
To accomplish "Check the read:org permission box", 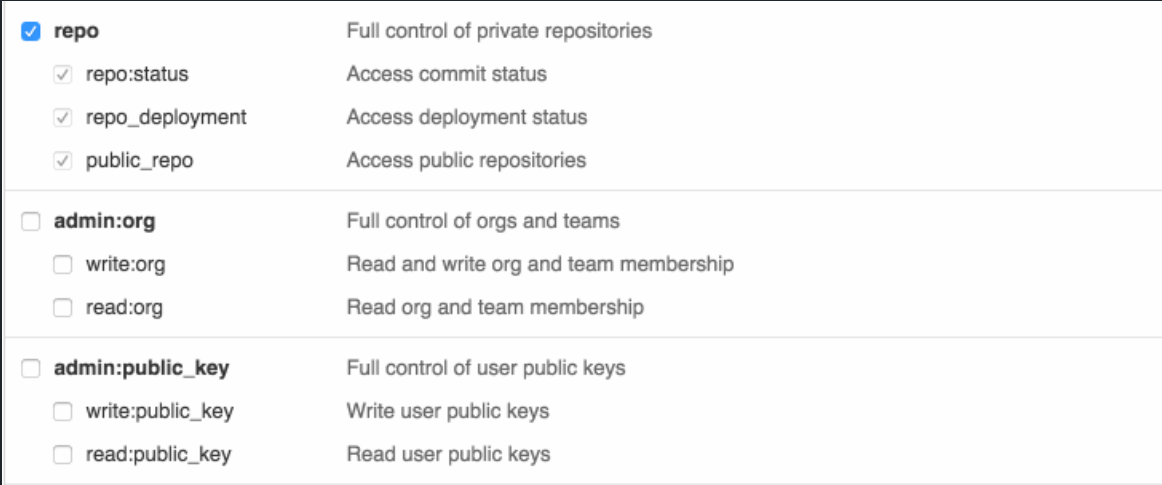I will (x=63, y=308).
